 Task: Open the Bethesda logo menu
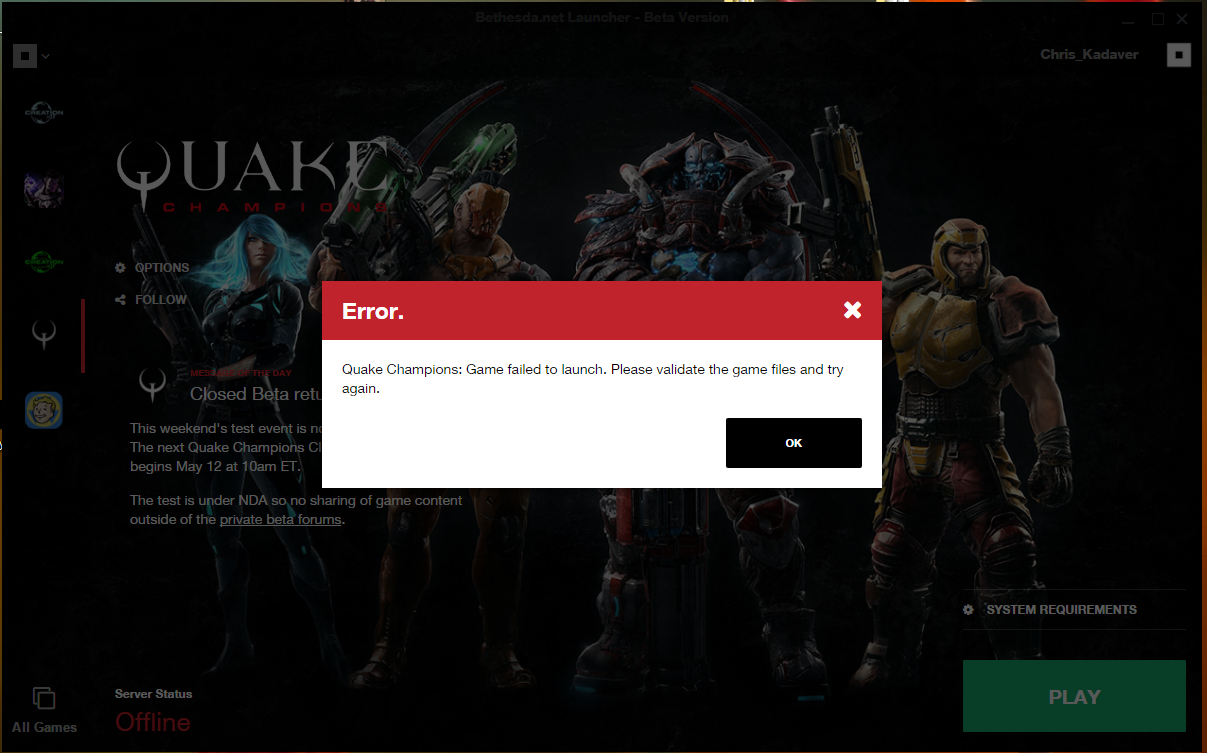click(24, 55)
